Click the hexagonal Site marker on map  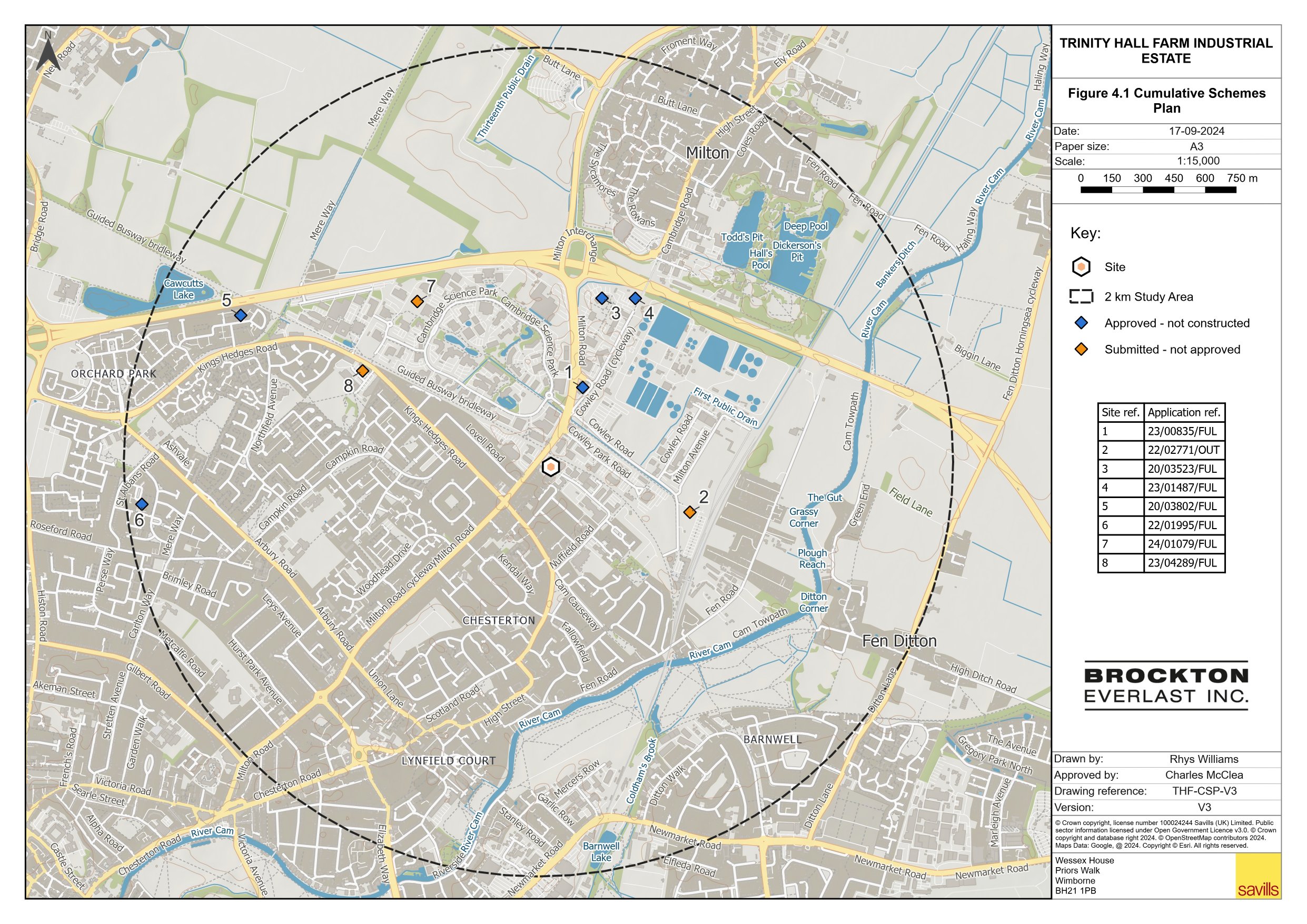[x=550, y=467]
